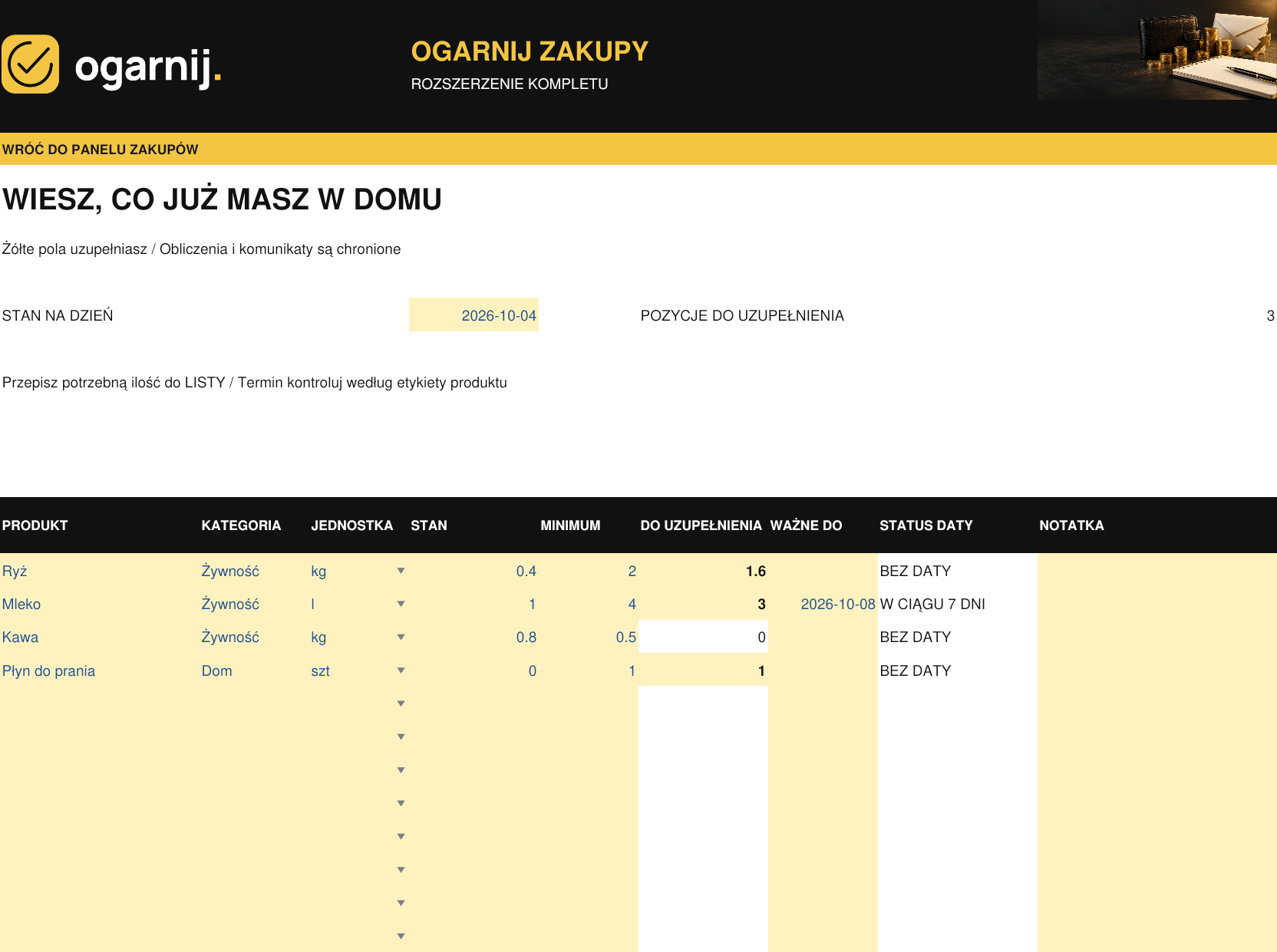
Task: Click the Dom category cell
Action: [x=254, y=670]
